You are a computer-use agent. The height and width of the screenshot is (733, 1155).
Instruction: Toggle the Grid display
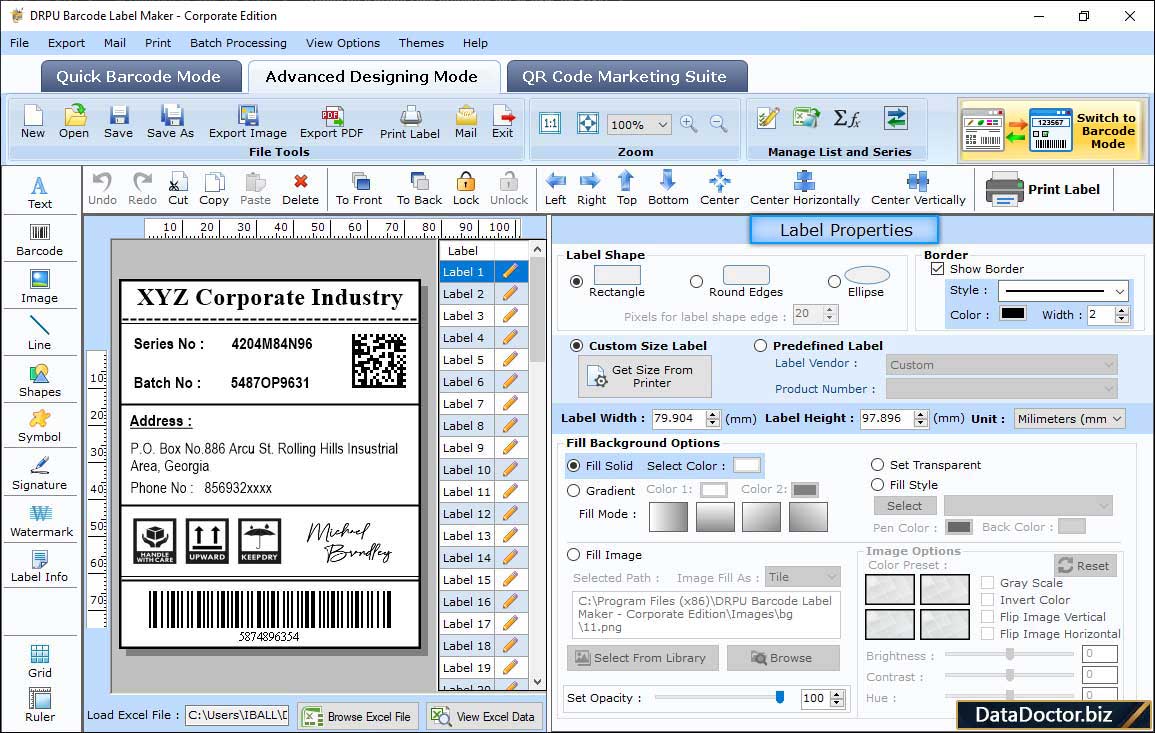coord(40,661)
